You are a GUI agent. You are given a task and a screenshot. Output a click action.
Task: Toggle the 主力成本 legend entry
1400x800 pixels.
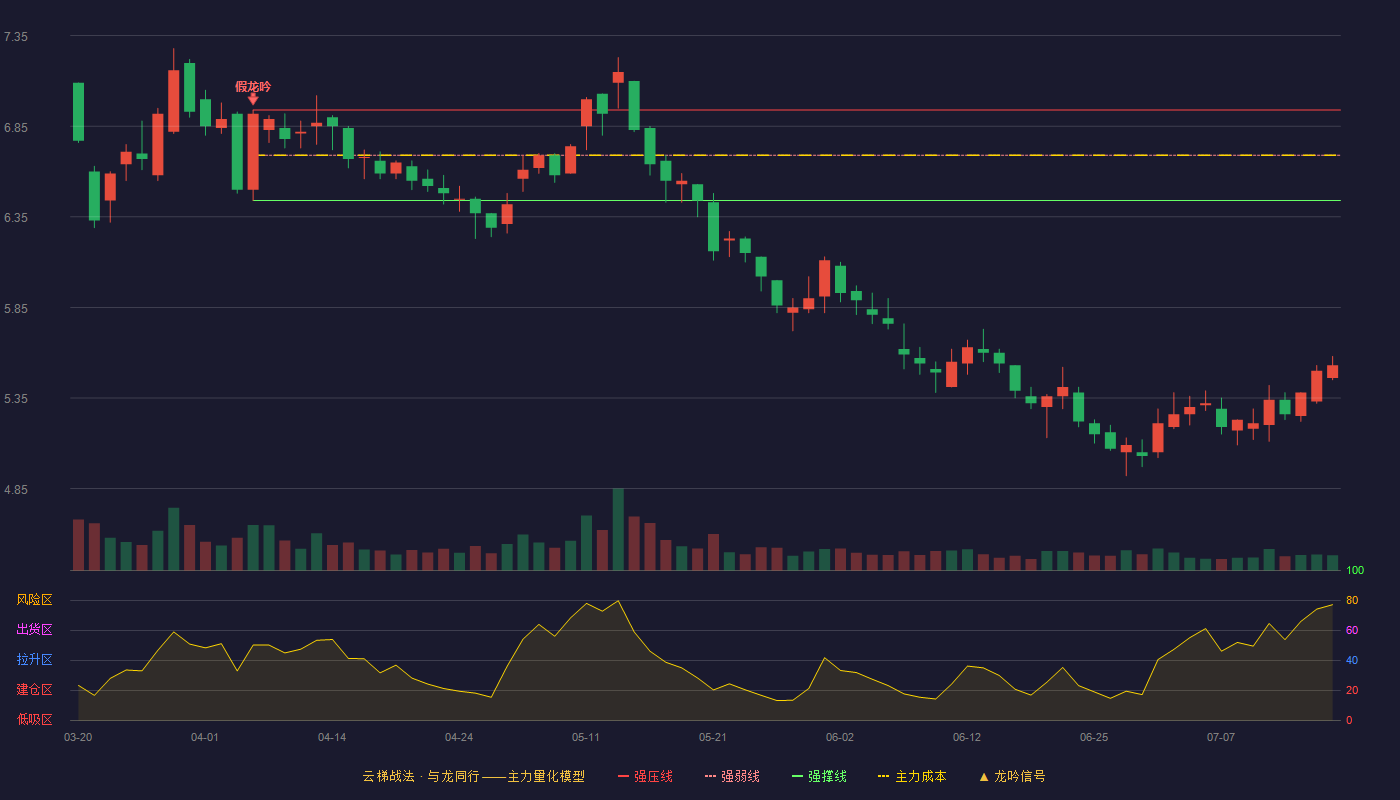pyautogui.click(x=912, y=776)
